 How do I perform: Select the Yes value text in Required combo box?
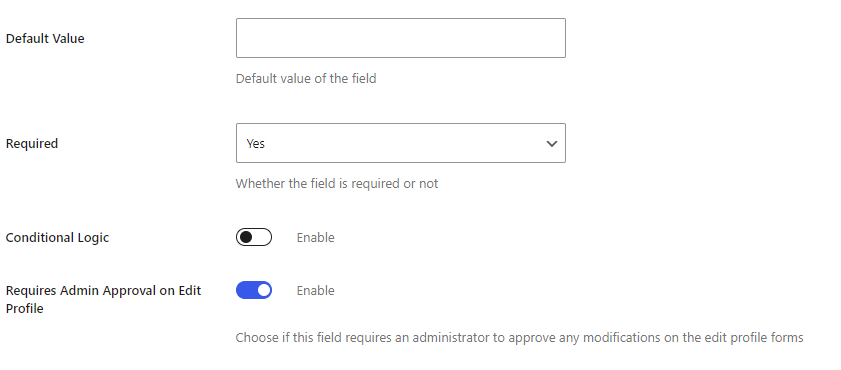256,144
